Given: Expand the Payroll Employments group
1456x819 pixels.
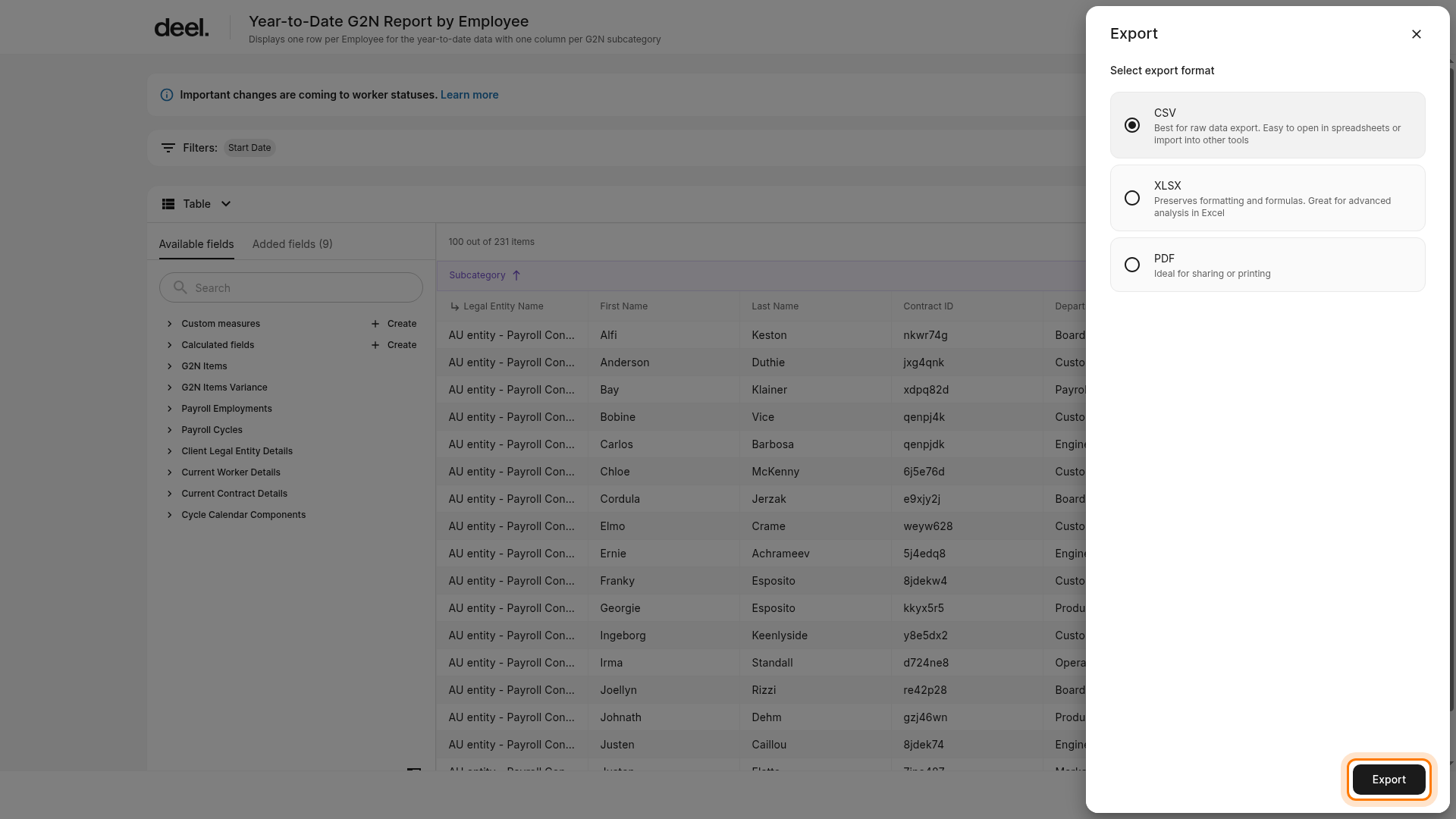Looking at the screenshot, I should coord(170,409).
